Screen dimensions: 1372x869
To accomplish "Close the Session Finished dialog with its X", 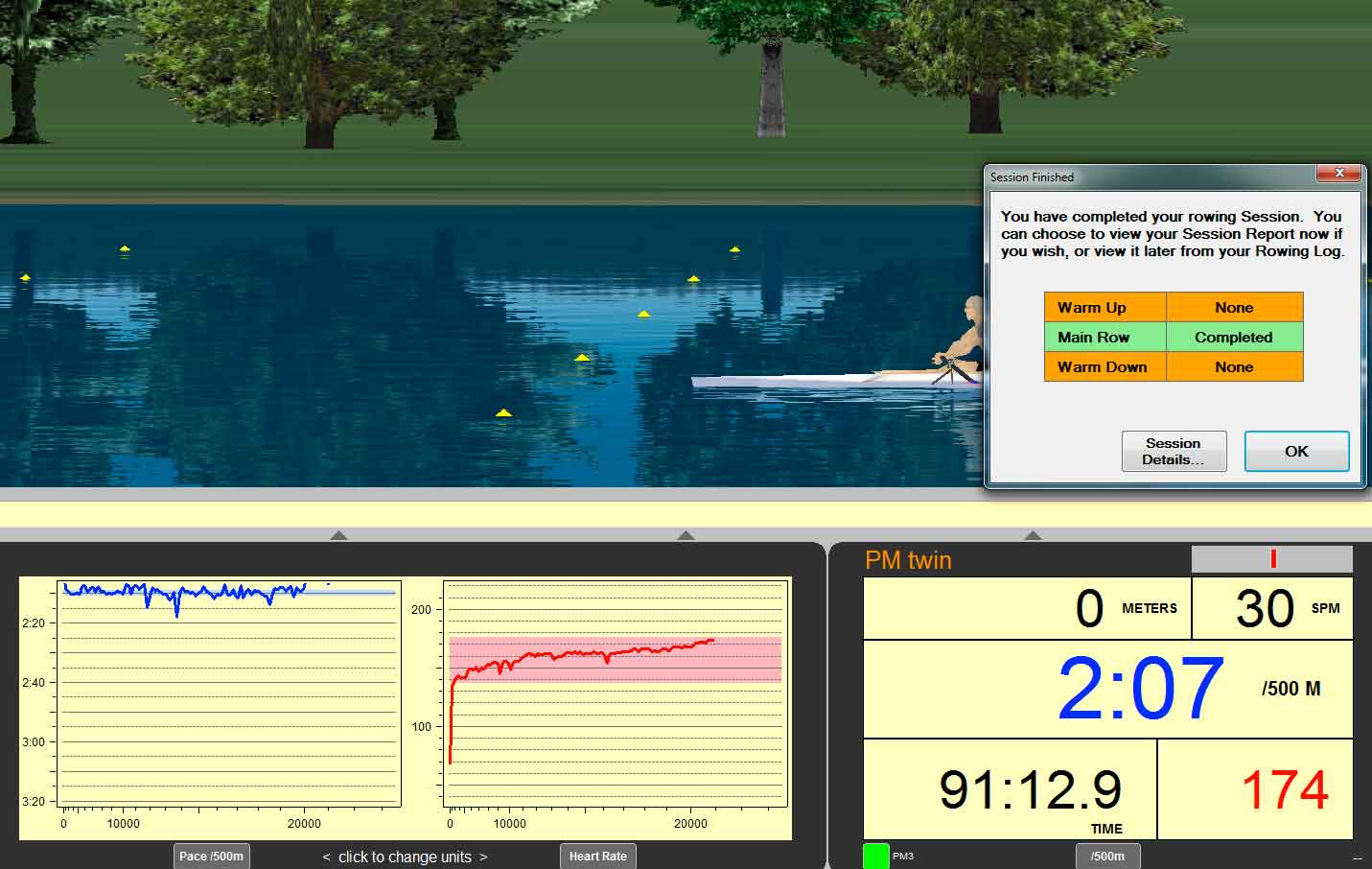I will (x=1339, y=174).
